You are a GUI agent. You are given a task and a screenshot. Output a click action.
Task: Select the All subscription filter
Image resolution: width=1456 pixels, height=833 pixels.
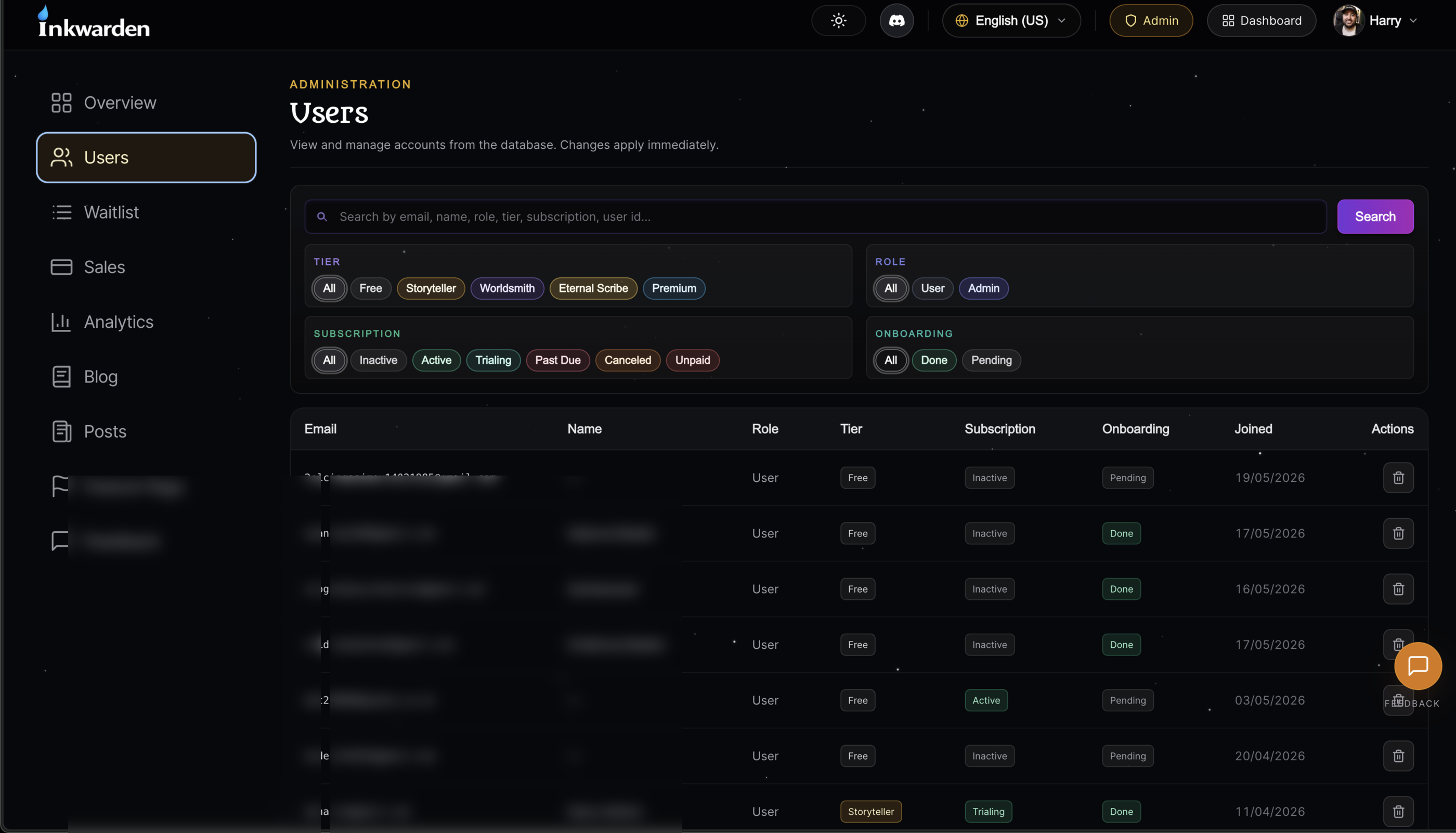(x=329, y=361)
